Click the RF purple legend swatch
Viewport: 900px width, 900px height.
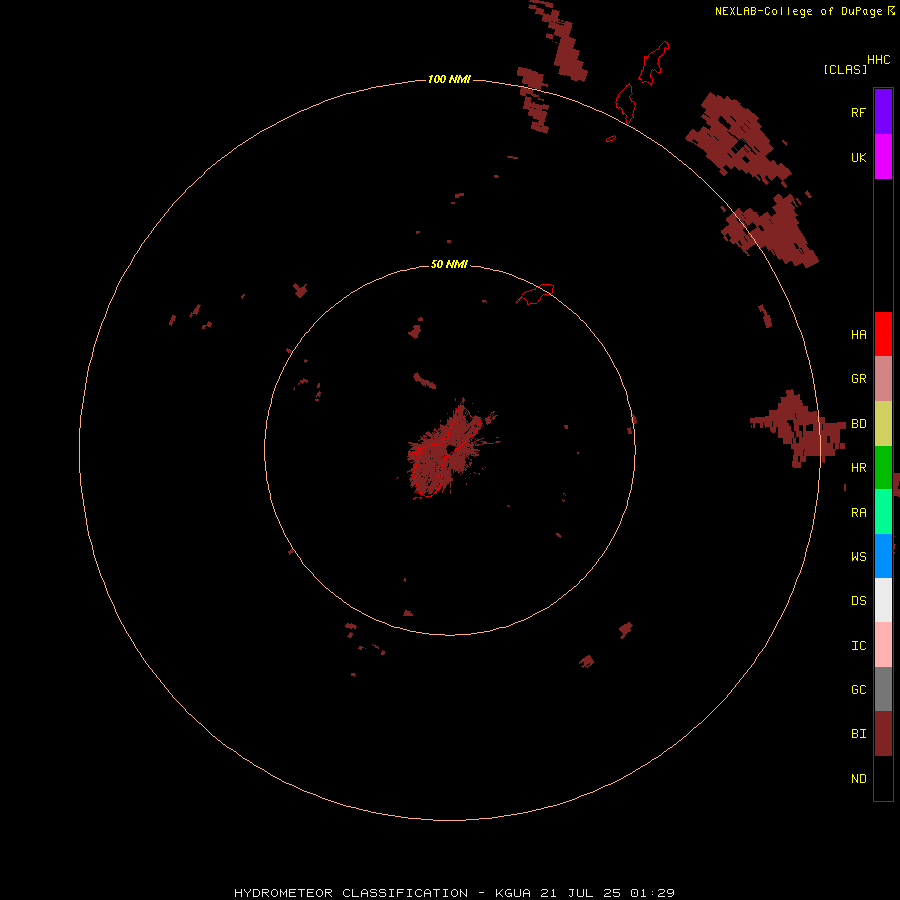tap(883, 112)
